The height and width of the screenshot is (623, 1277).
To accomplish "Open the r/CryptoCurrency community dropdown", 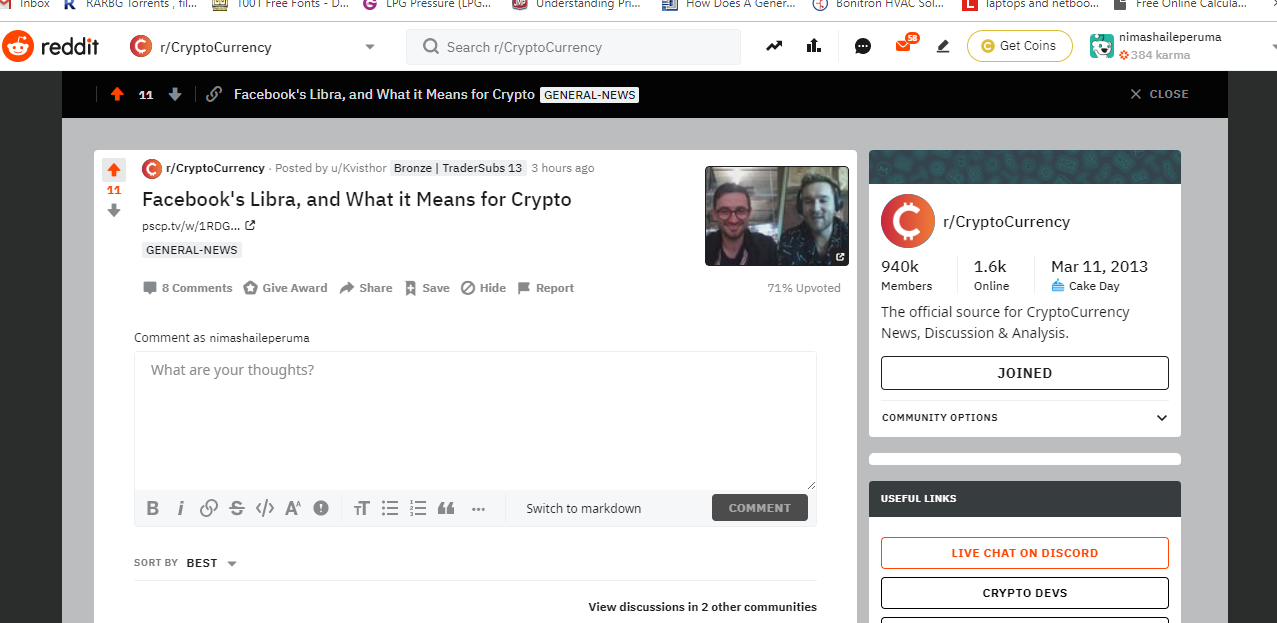I will pyautogui.click(x=252, y=47).
